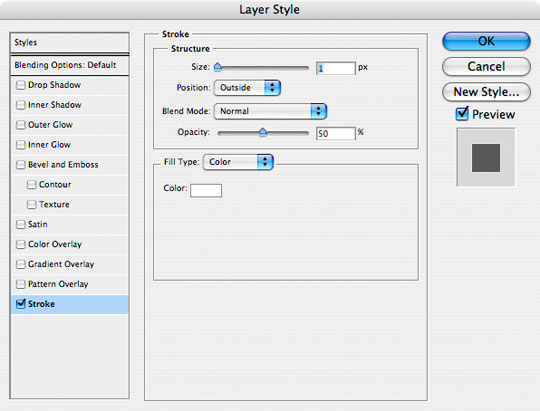Click the Opacity slider handle
The image size is (540, 411).
(263, 132)
